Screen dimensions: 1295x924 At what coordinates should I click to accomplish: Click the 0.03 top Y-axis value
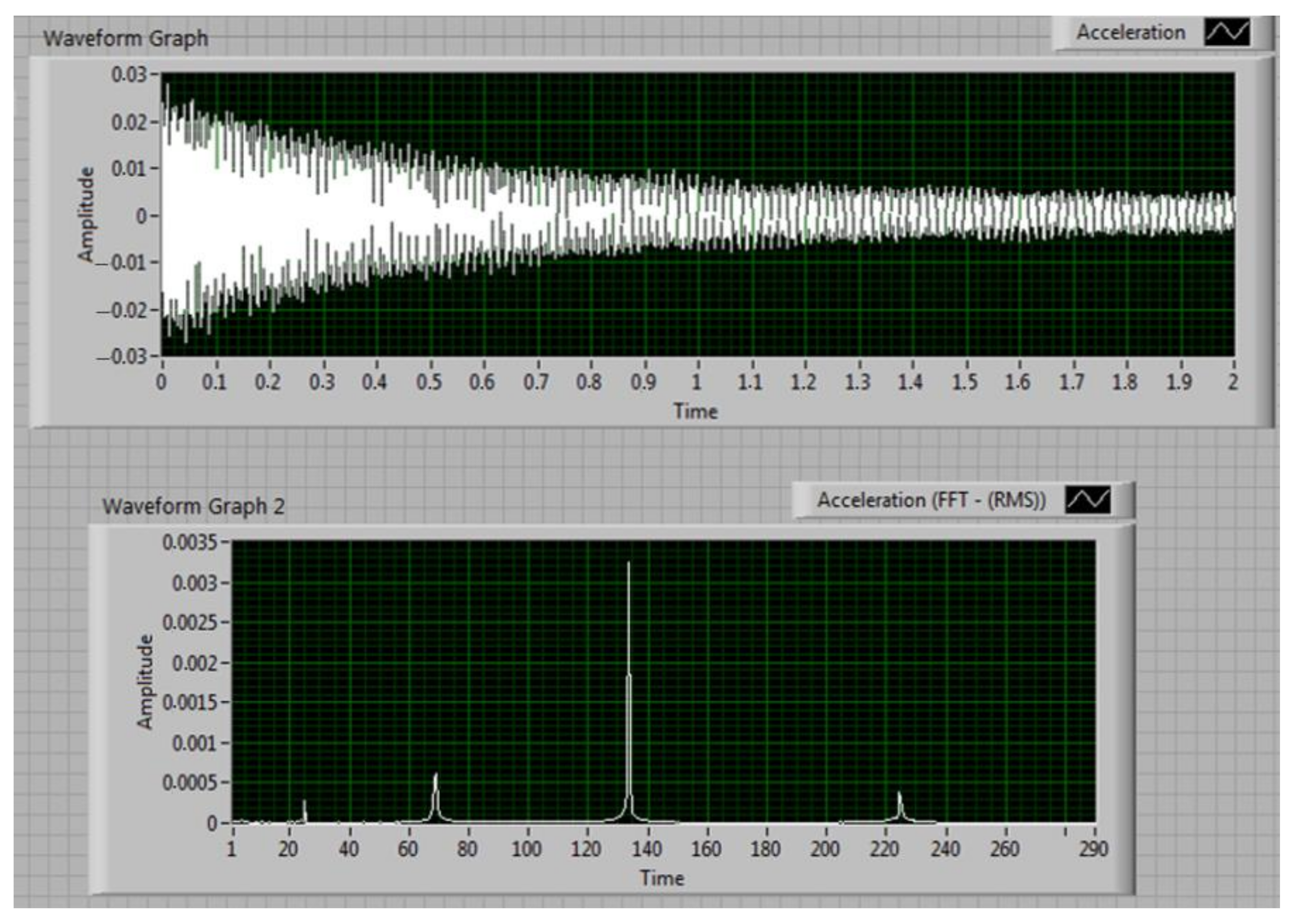tap(129, 75)
